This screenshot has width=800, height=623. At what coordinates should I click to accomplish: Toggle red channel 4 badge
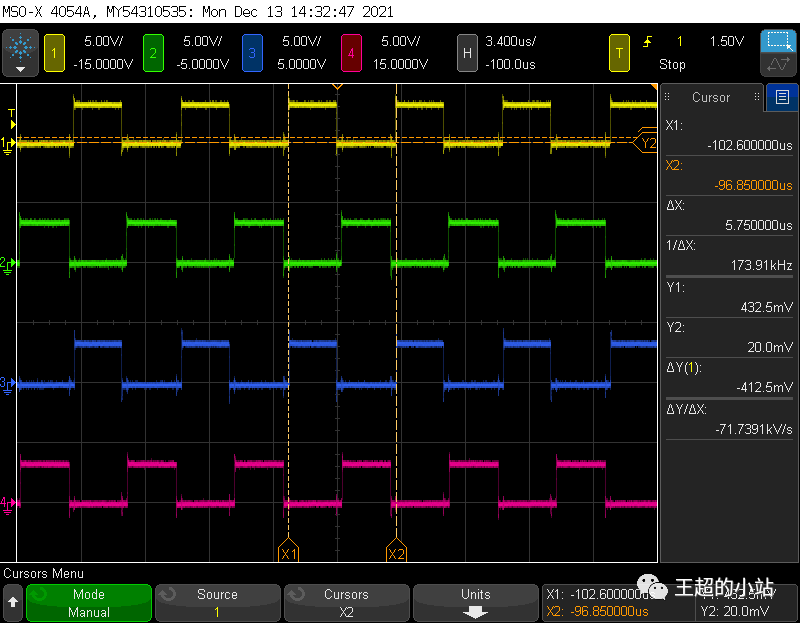coord(351,52)
